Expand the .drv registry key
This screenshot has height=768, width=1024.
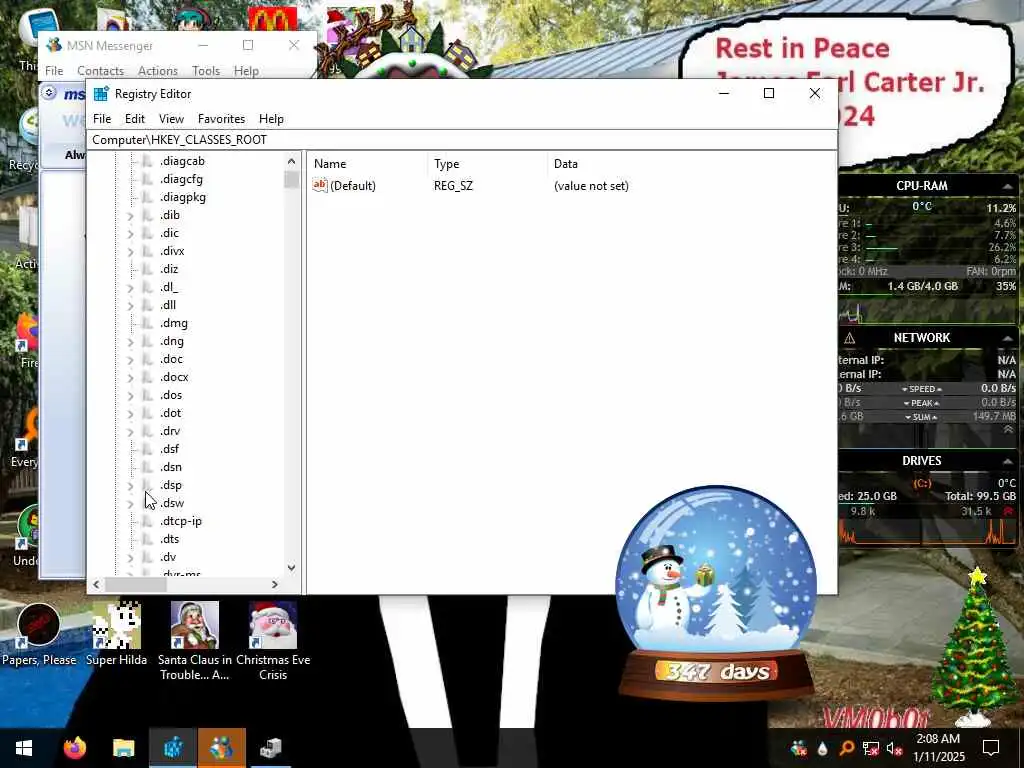tap(130, 432)
